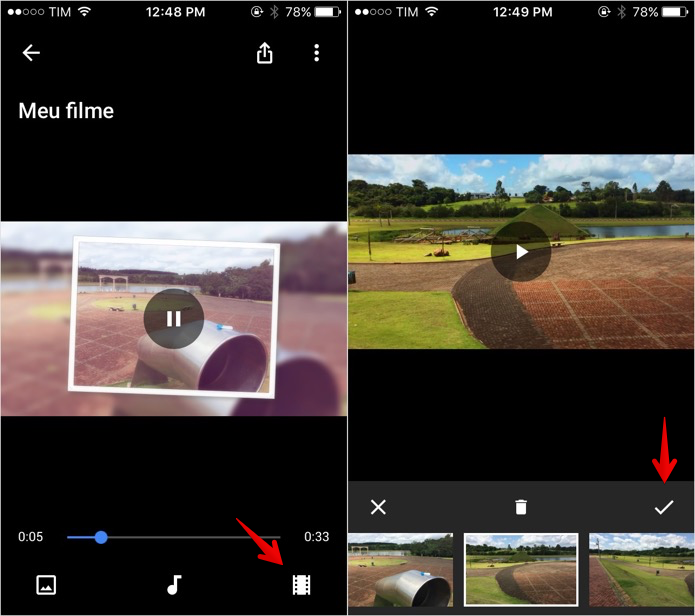
Task: Play the clip preview on right screen
Action: coord(521,252)
